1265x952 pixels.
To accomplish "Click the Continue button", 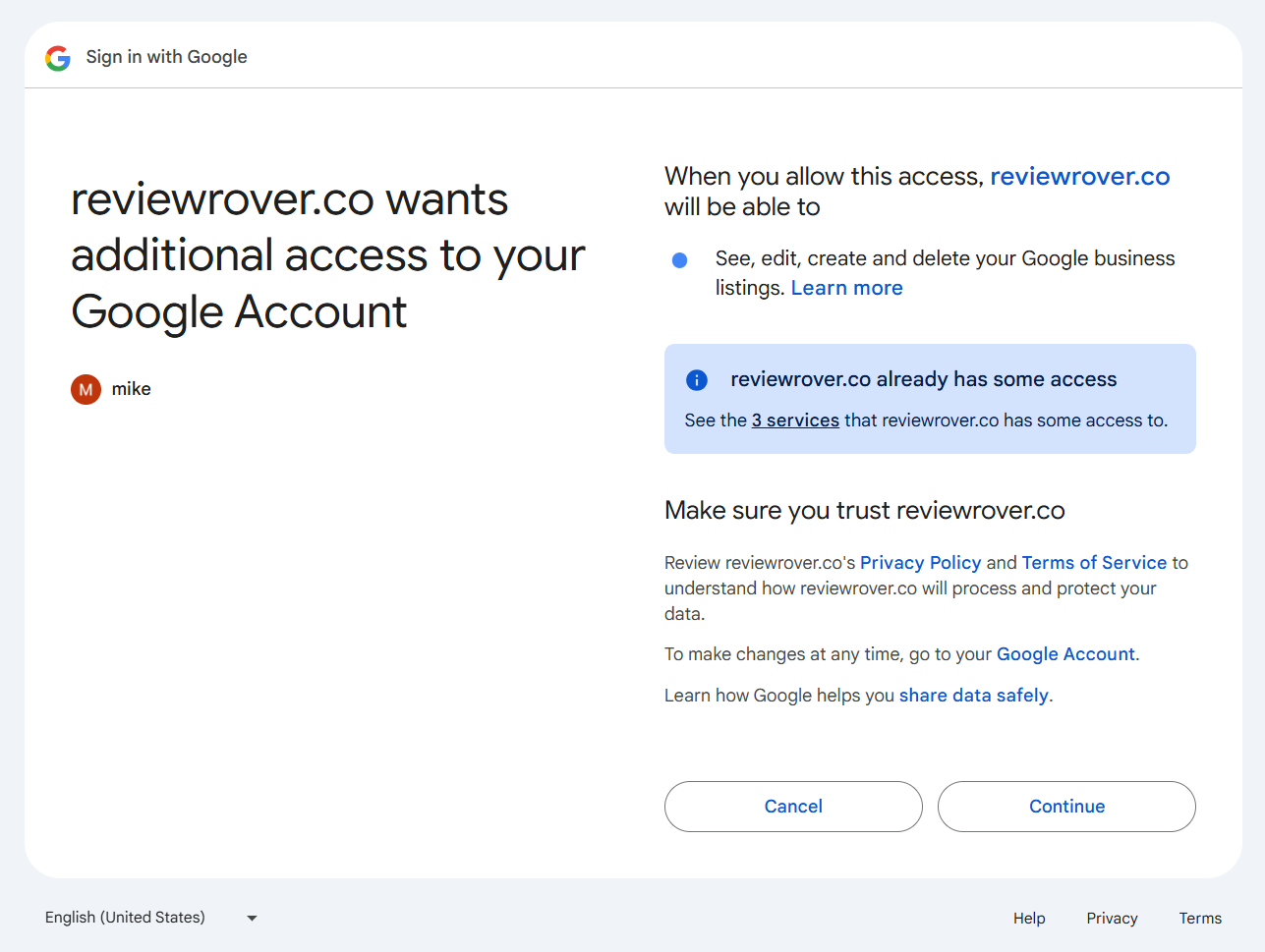I will tap(1066, 807).
